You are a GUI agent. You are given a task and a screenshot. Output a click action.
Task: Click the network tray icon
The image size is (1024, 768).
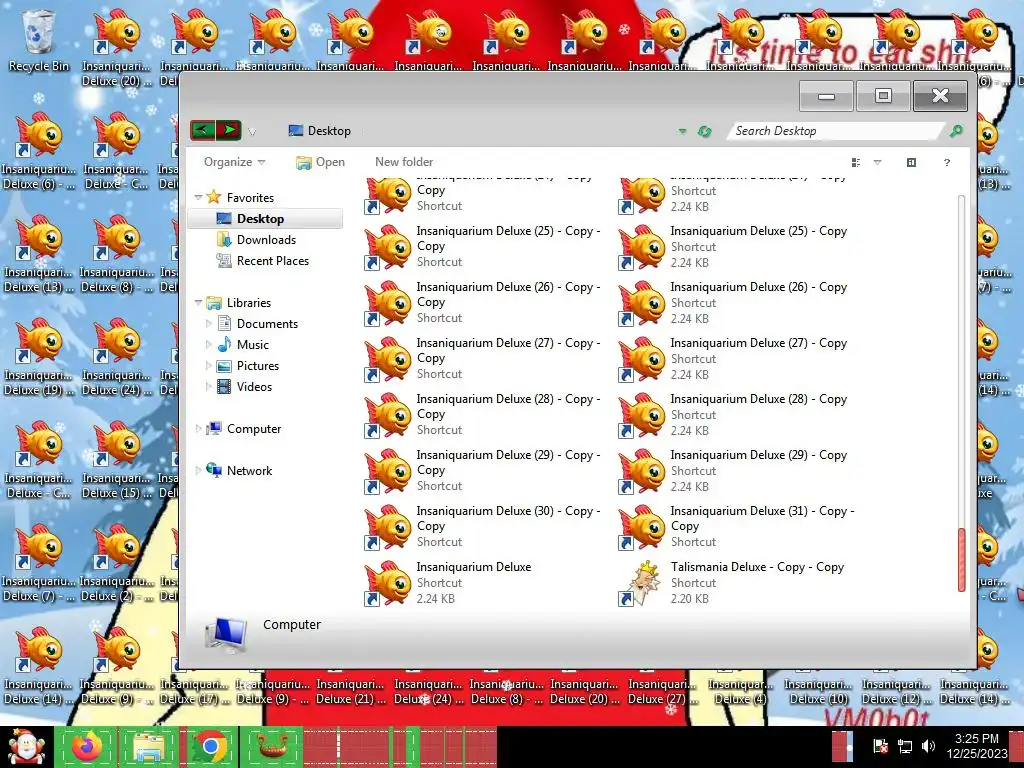click(x=904, y=746)
